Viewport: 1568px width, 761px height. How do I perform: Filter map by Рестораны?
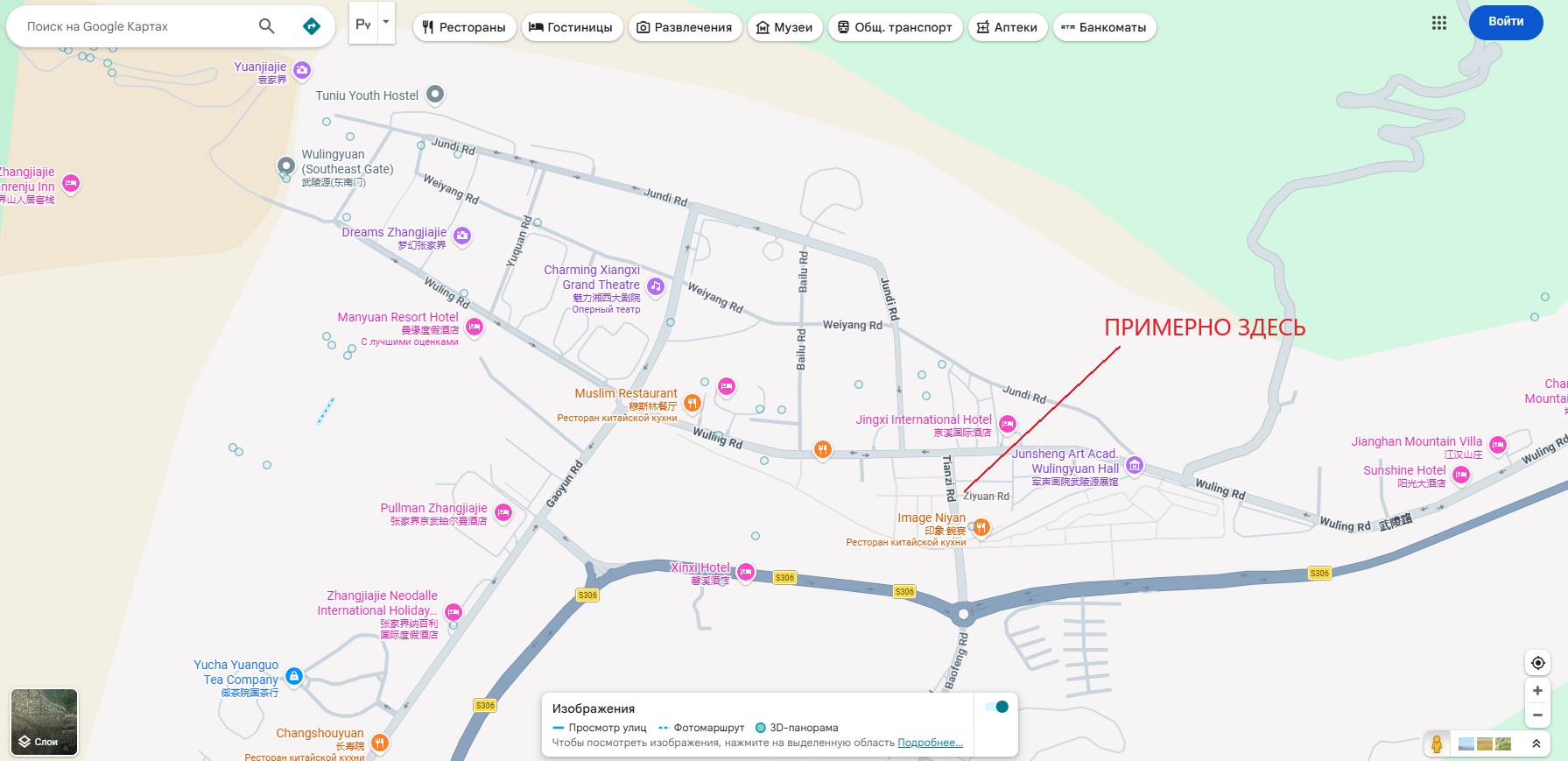tap(464, 27)
